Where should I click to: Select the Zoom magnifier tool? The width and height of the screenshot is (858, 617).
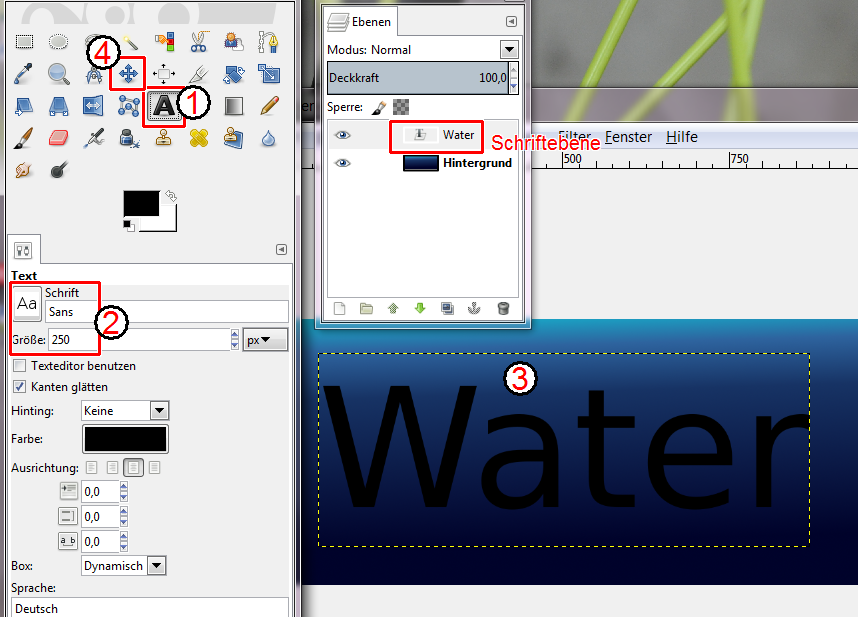pyautogui.click(x=59, y=74)
